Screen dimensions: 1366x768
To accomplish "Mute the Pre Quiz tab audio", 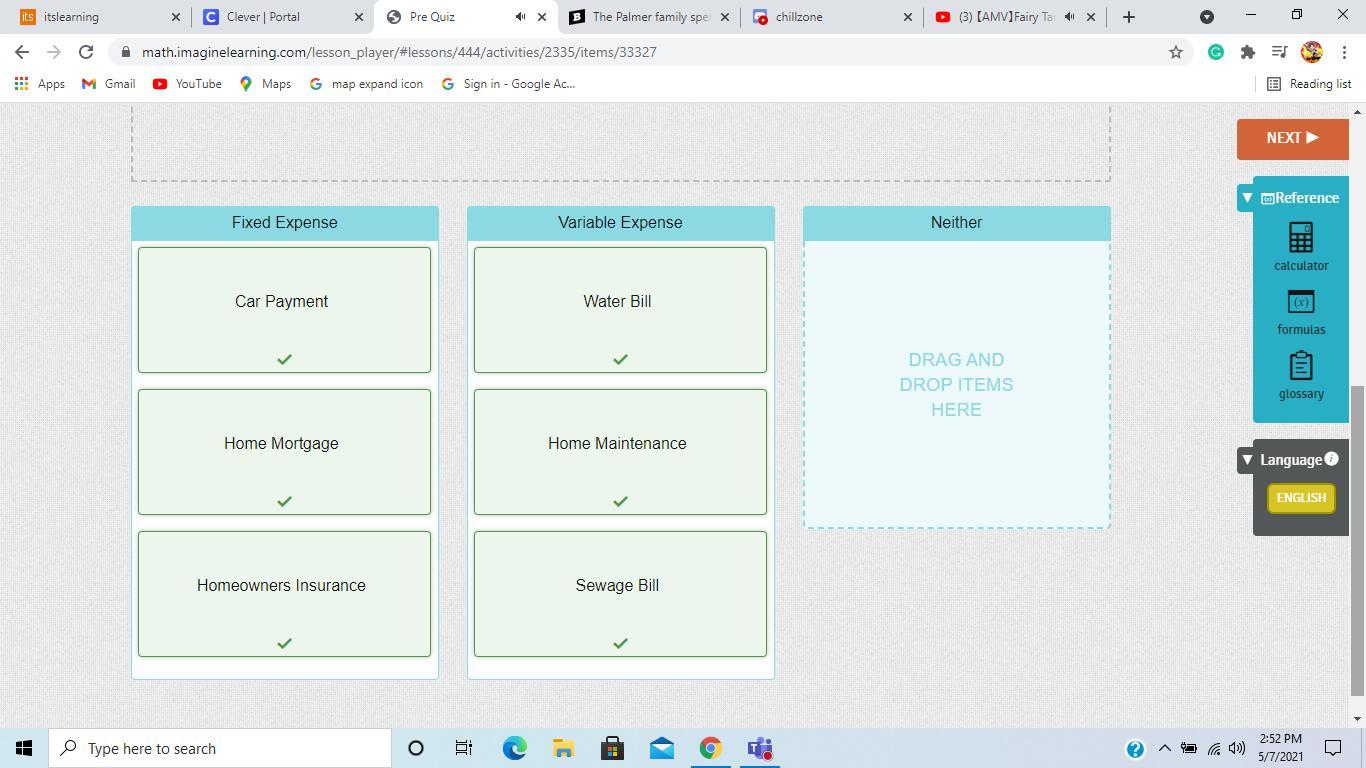I will pos(520,17).
